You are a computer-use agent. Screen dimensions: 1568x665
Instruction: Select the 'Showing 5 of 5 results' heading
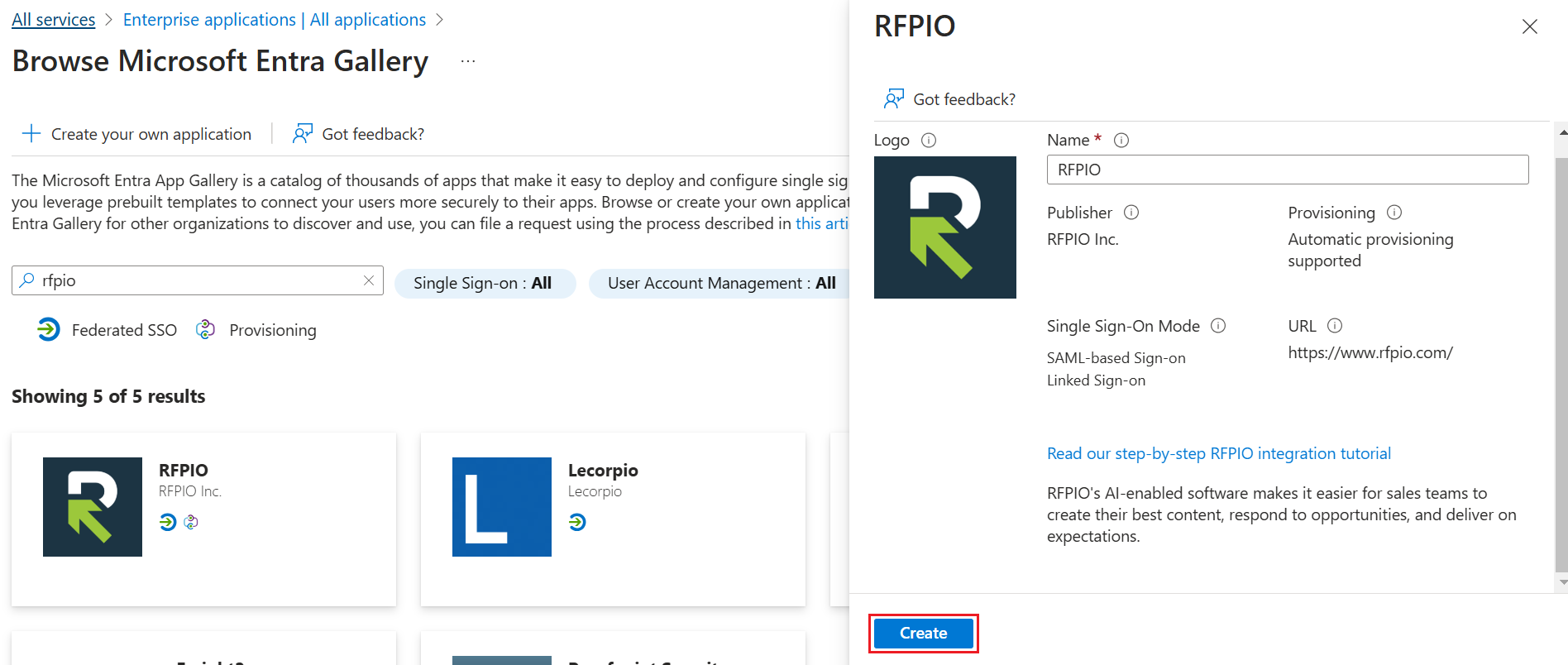click(108, 396)
